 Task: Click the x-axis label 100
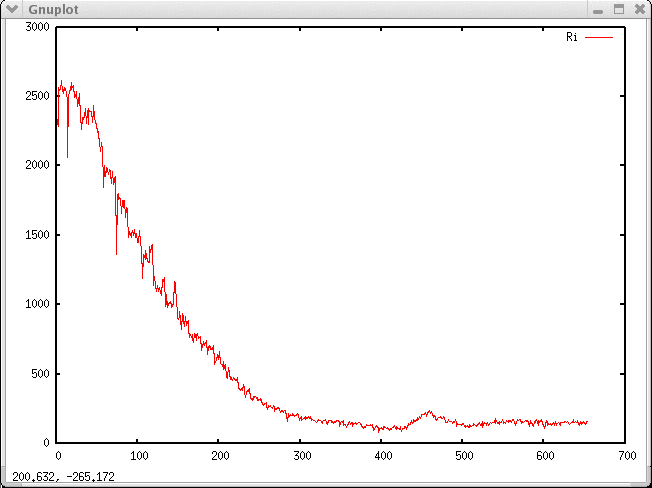click(139, 456)
